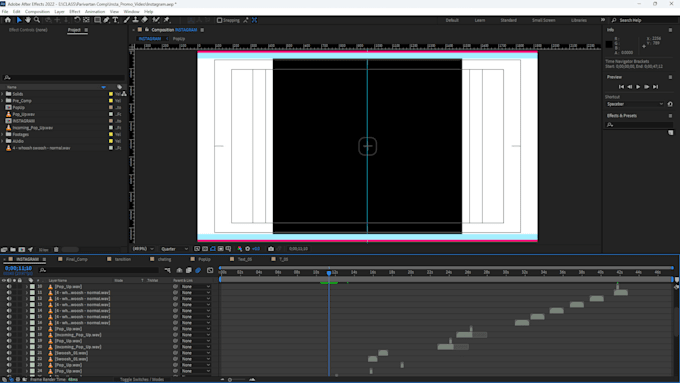Mute audio of layer 24 Pop_Up.wav

pyautogui.click(x=9, y=371)
